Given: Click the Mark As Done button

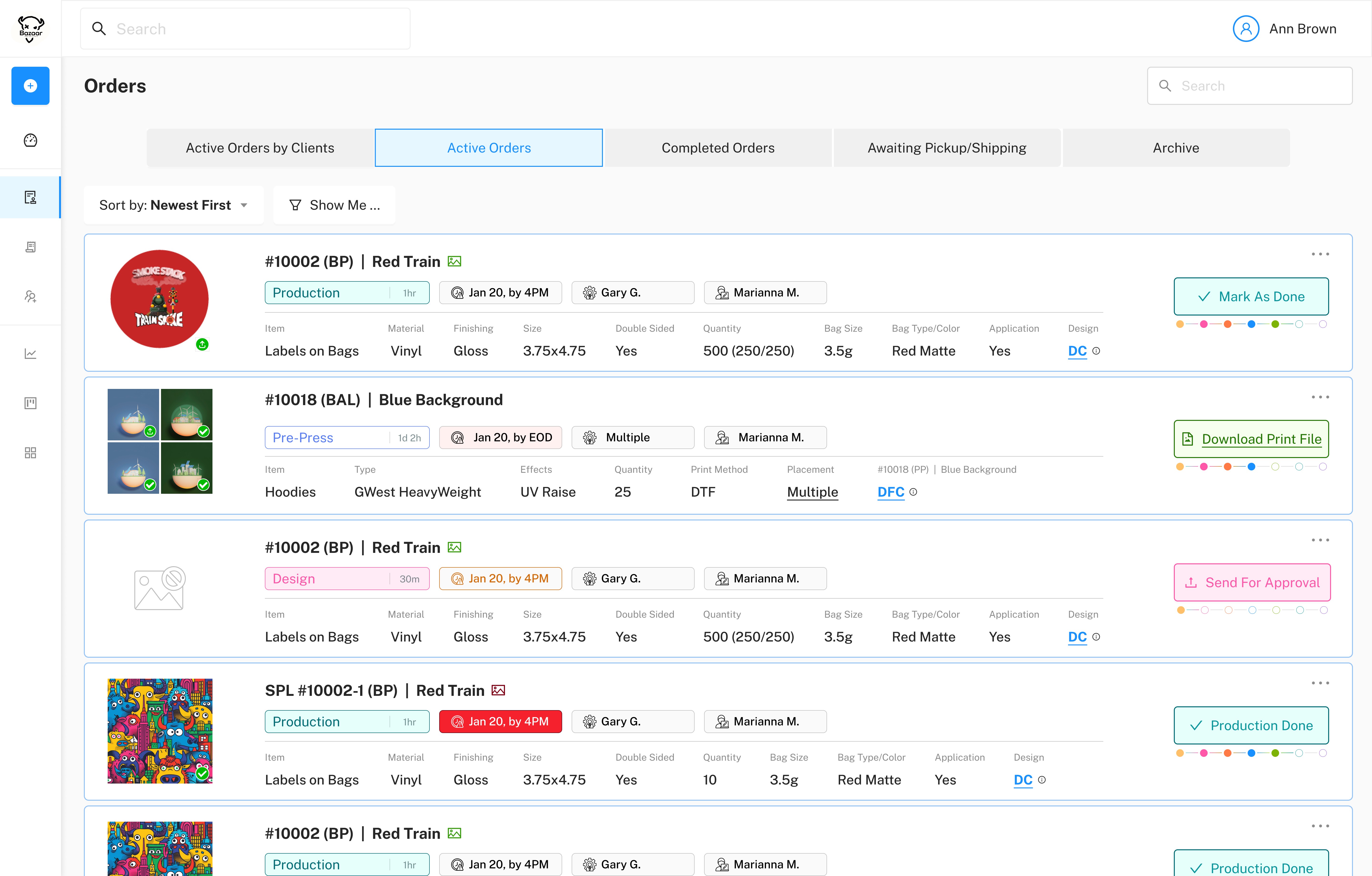Looking at the screenshot, I should click(1251, 297).
